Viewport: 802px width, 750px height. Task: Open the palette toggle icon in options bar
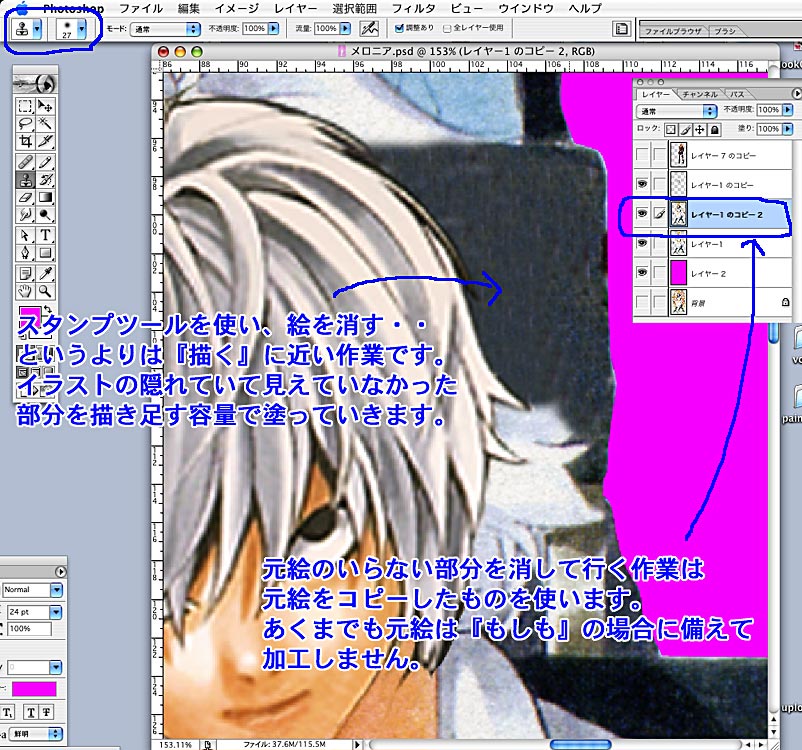pyautogui.click(x=621, y=29)
